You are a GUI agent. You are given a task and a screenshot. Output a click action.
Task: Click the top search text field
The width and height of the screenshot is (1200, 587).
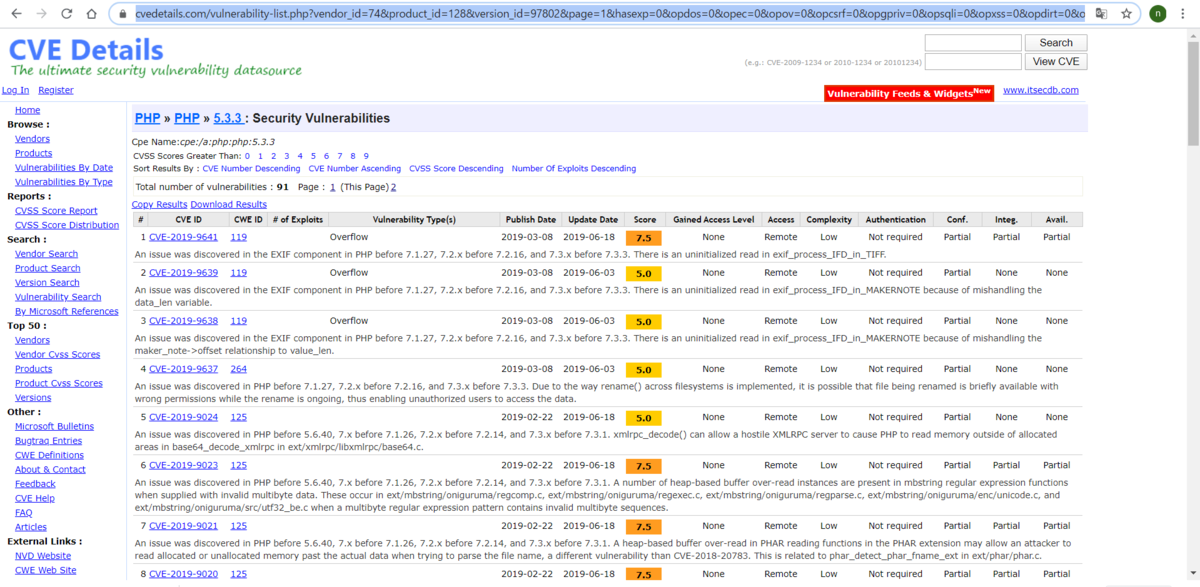point(973,43)
